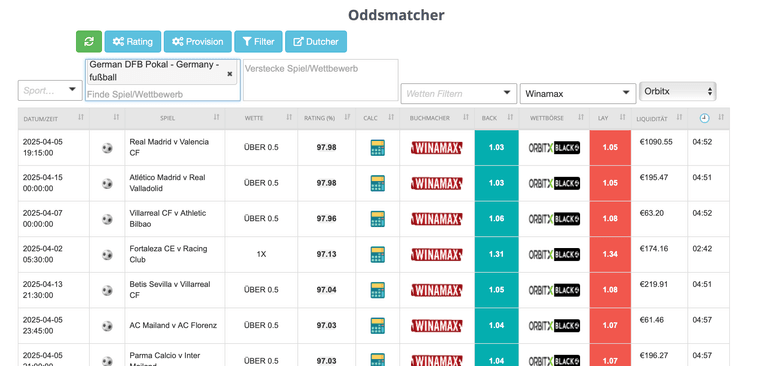Click Winamax logo in Real Madrid row
Viewport: 760px width, 366px height.
coord(437,148)
